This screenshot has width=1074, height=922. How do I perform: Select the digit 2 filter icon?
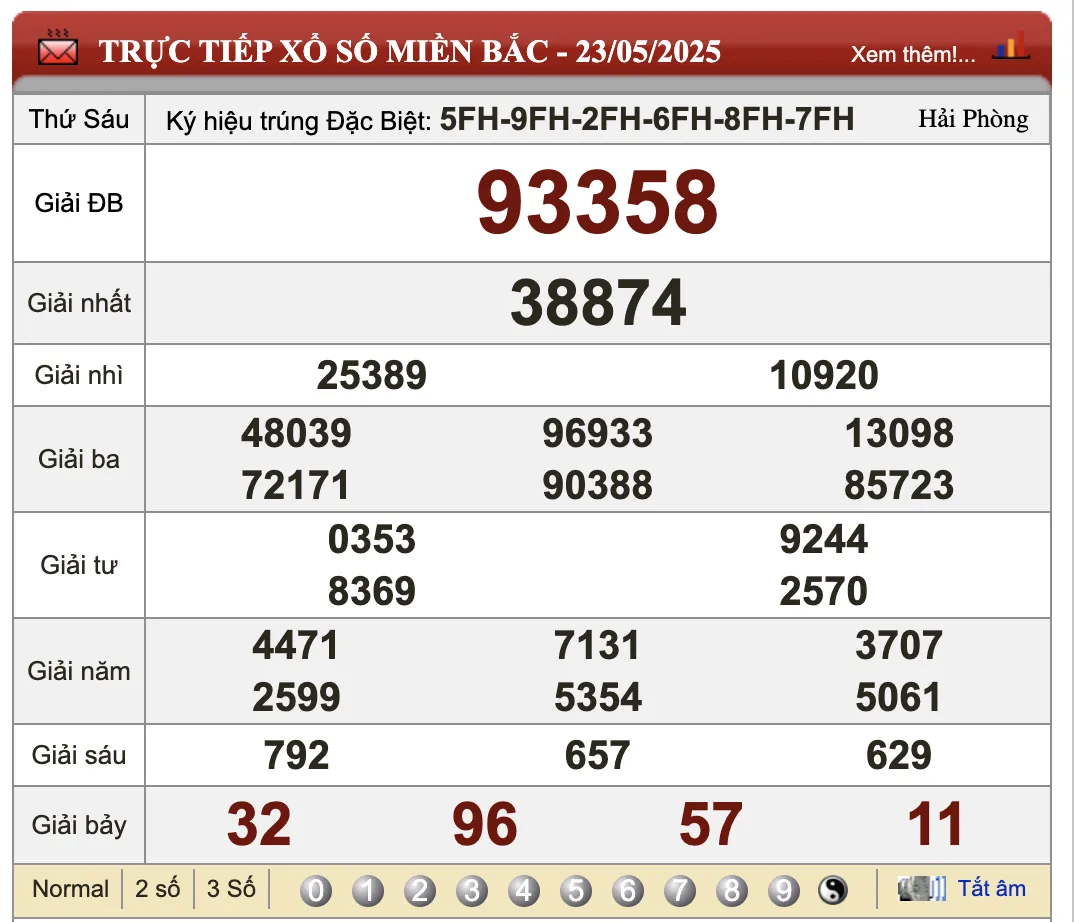click(x=419, y=888)
